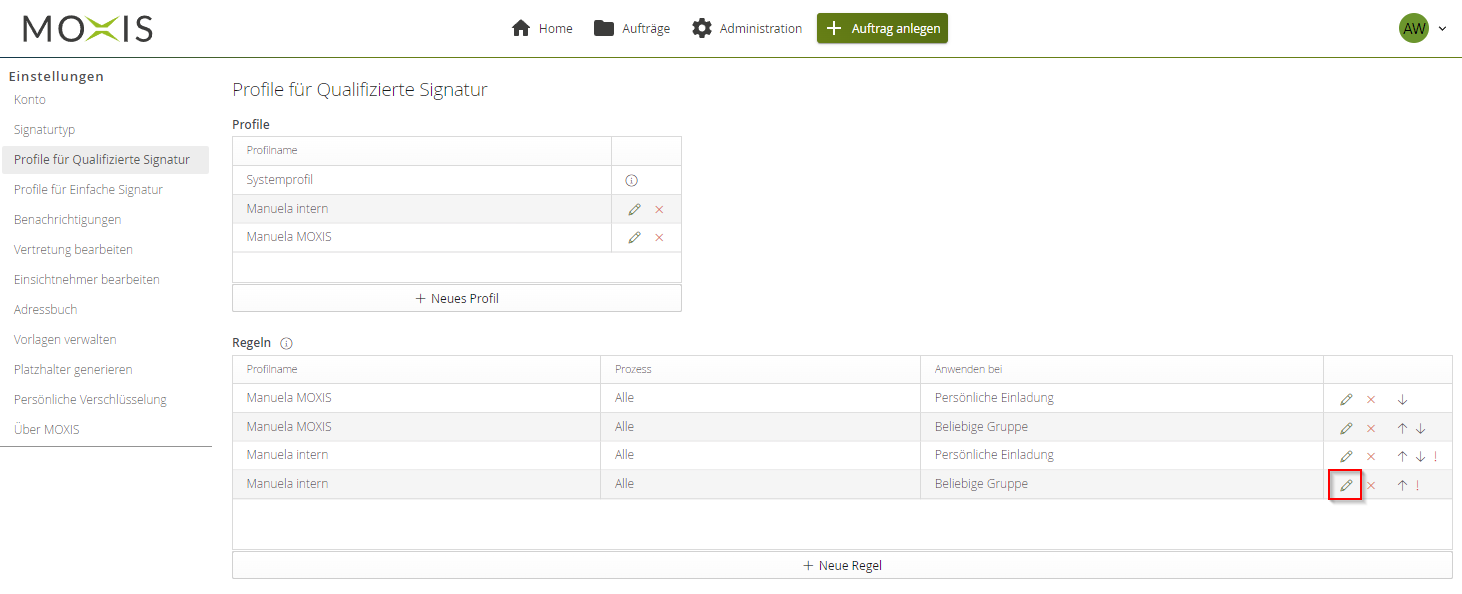Move last Beliebige Gruppe rule up
Screen dimensions: 1462x594
[1402, 486]
